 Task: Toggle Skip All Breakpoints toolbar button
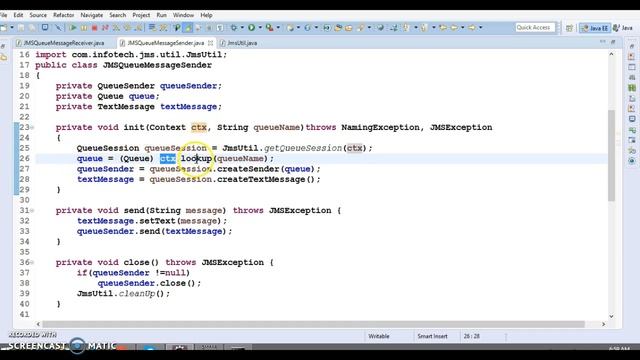tap(58, 28)
